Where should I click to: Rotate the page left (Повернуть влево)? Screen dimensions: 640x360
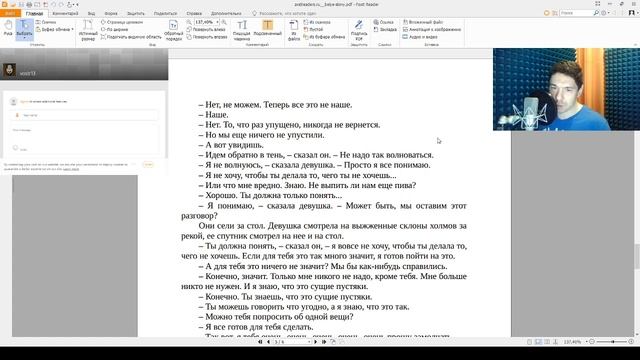(x=206, y=29)
